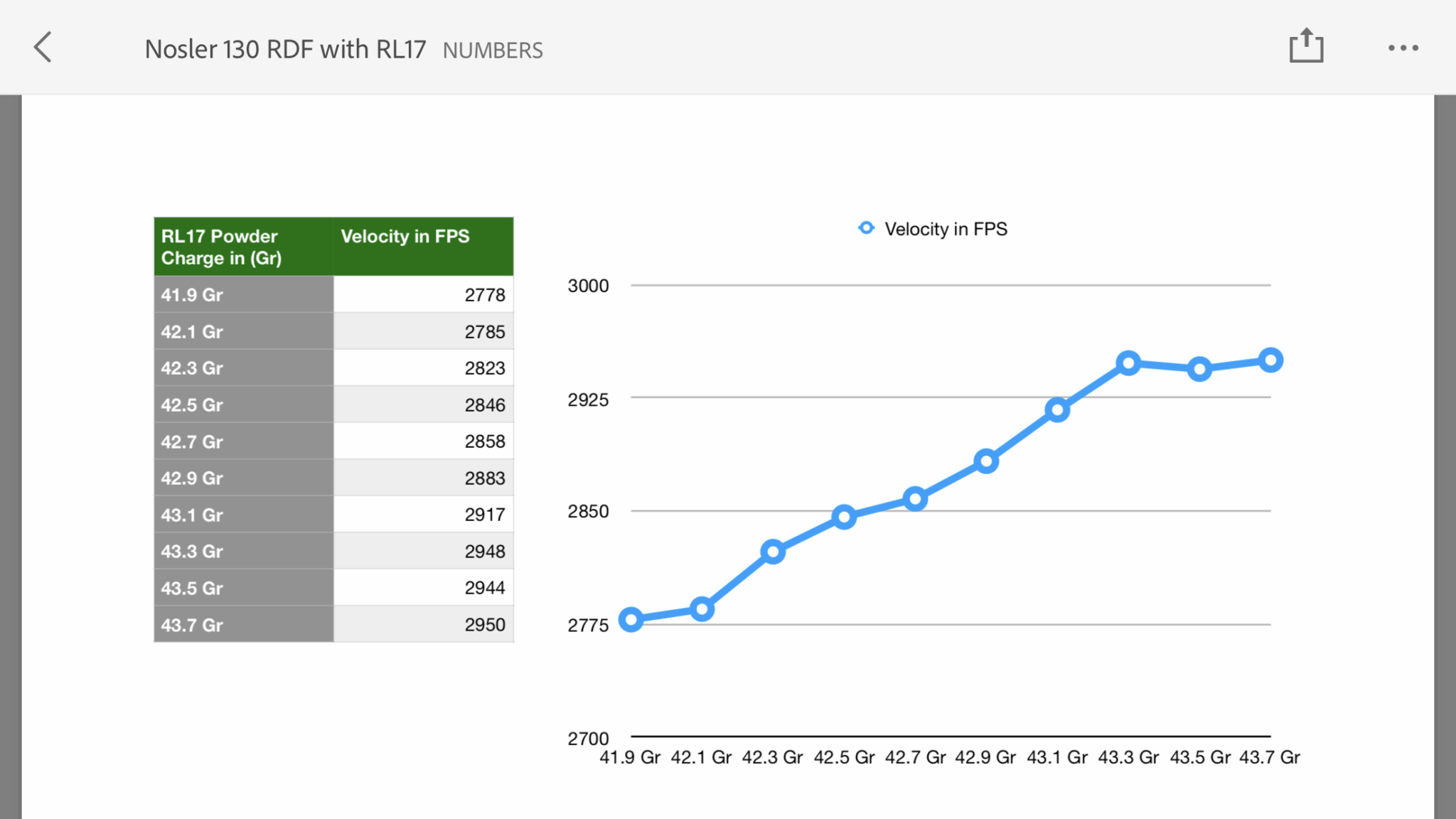Click the 42.7 Gr x-axis label
This screenshot has width=1456, height=819.
click(915, 757)
